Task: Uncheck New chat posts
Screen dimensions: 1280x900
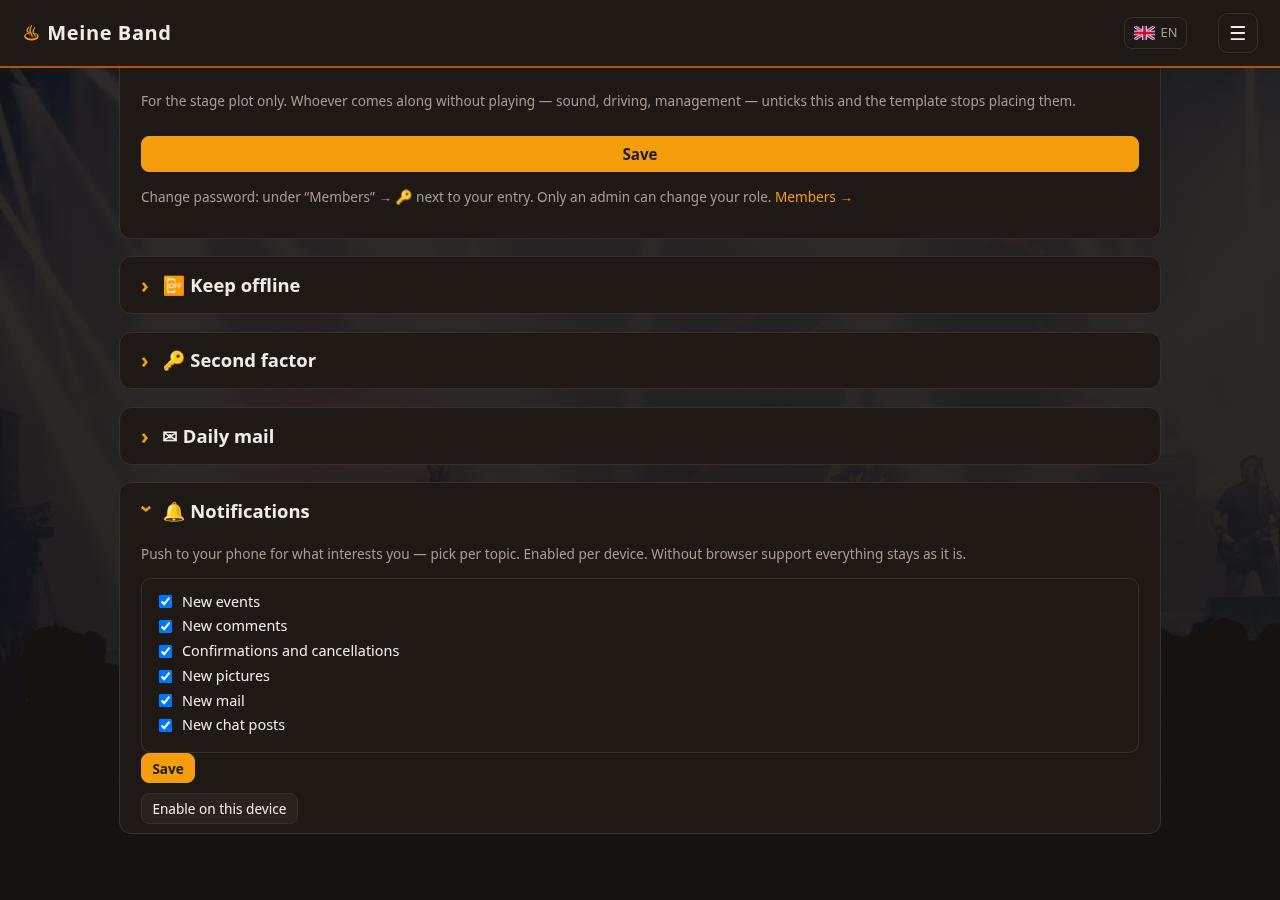Action: (166, 725)
